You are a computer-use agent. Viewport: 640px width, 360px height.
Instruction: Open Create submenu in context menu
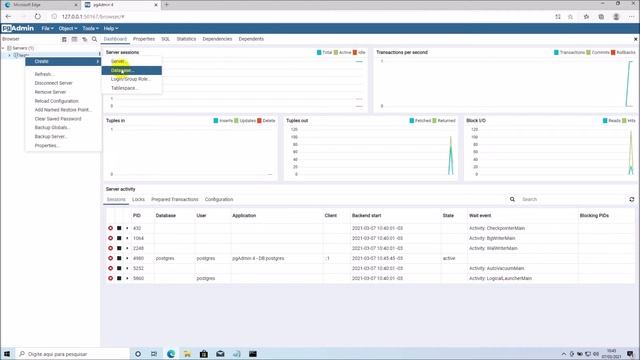[63, 61]
